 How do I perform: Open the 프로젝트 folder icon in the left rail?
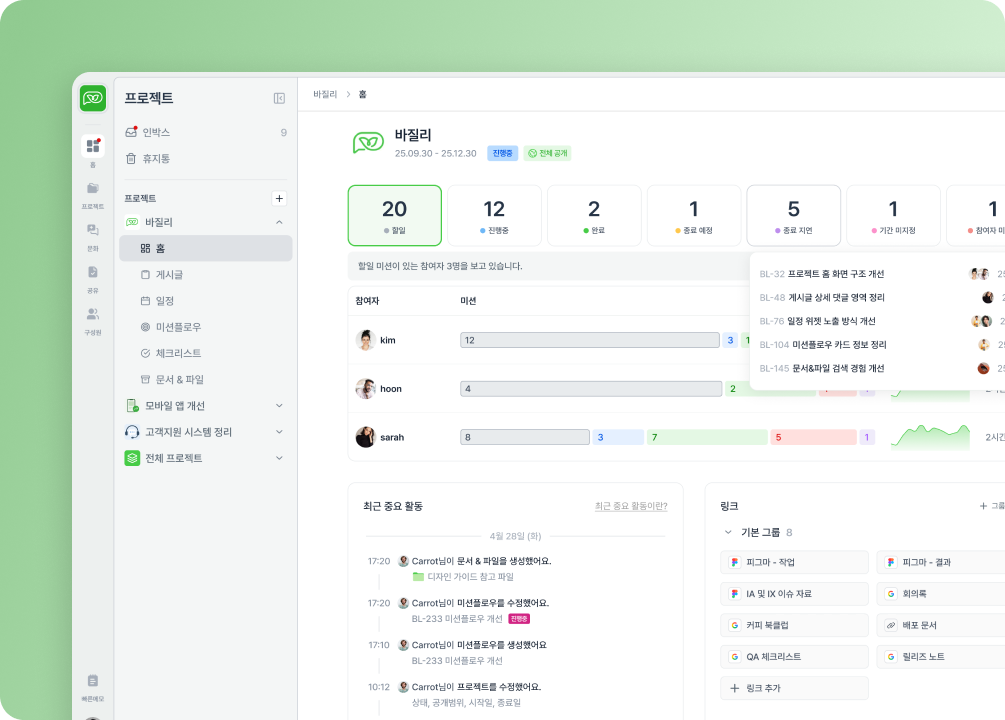pyautogui.click(x=93, y=188)
